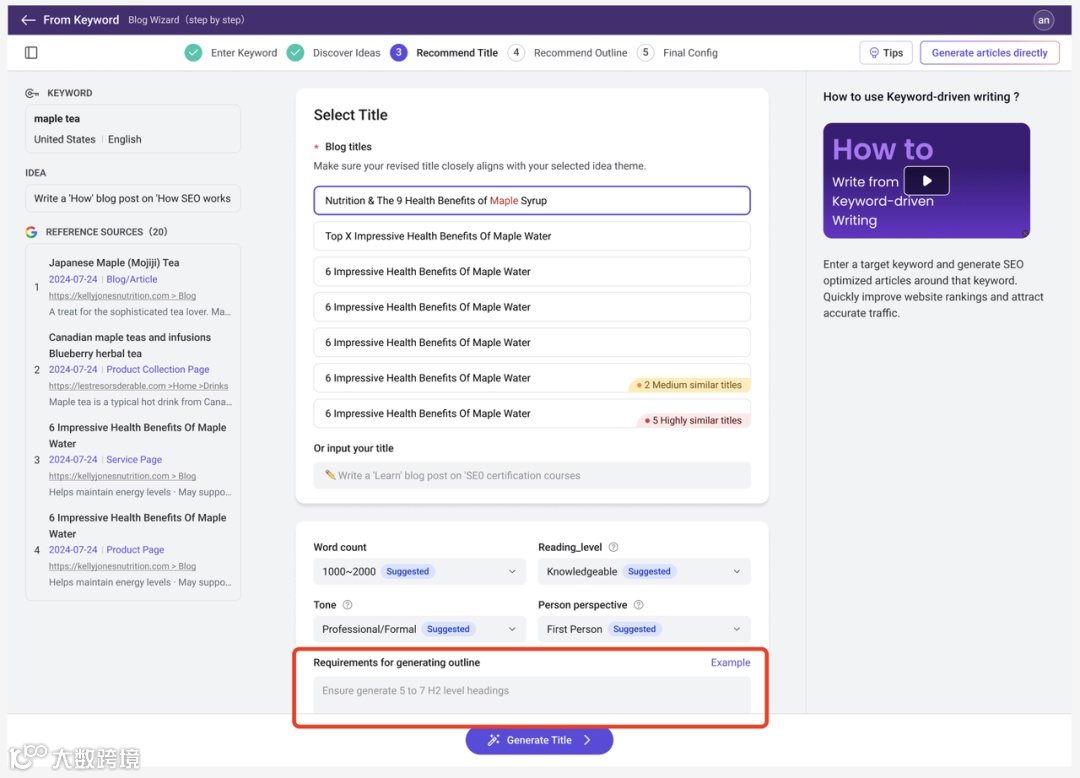Image resolution: width=1080 pixels, height=778 pixels.
Task: Select the Final Config step
Action: 690,53
